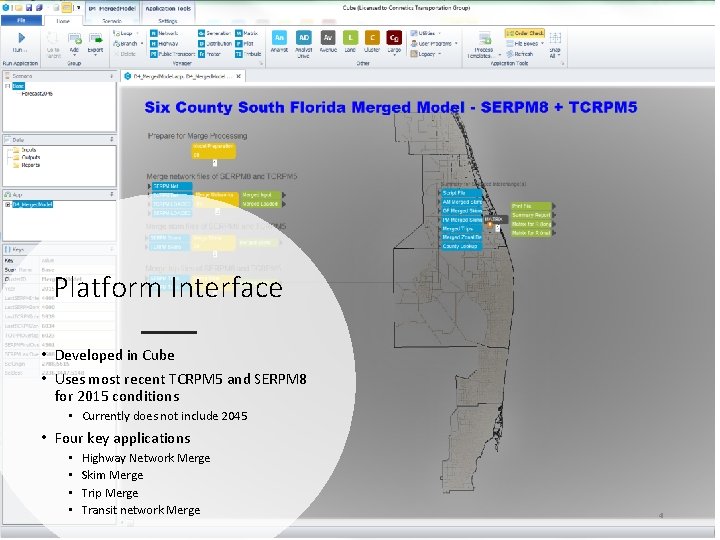Screen dimensions: 720x540
Task: Click the open folder icon in quick access toolbar
Action: point(19,8)
